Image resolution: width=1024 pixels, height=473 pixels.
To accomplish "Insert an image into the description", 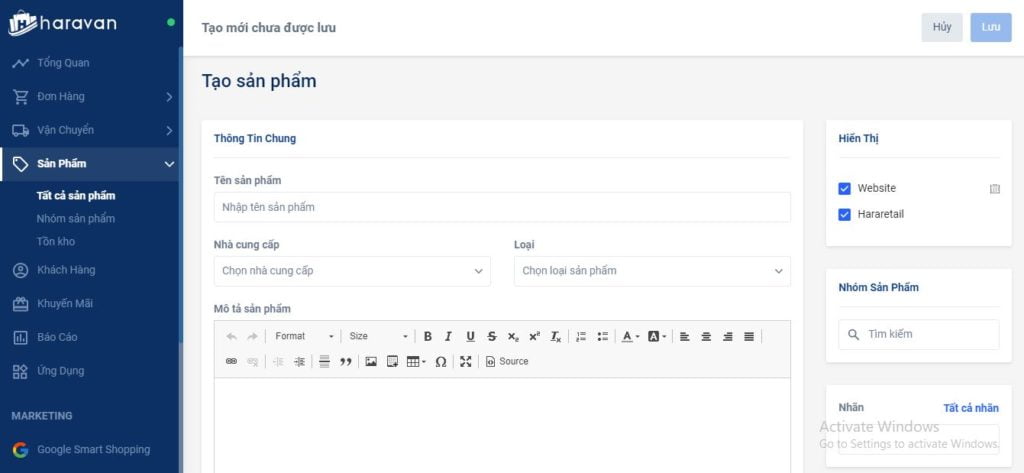I will [x=371, y=361].
